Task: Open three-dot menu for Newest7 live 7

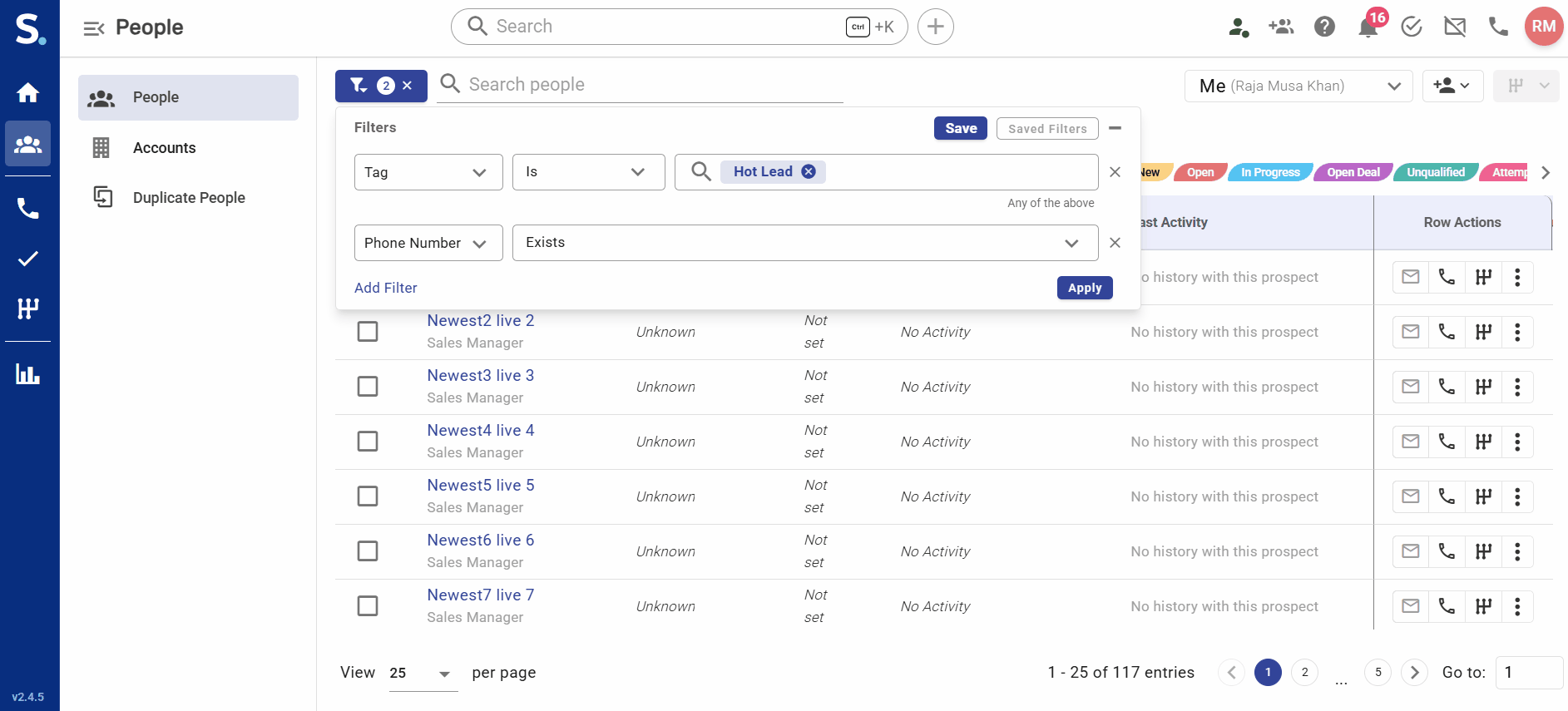Action: click(1517, 606)
